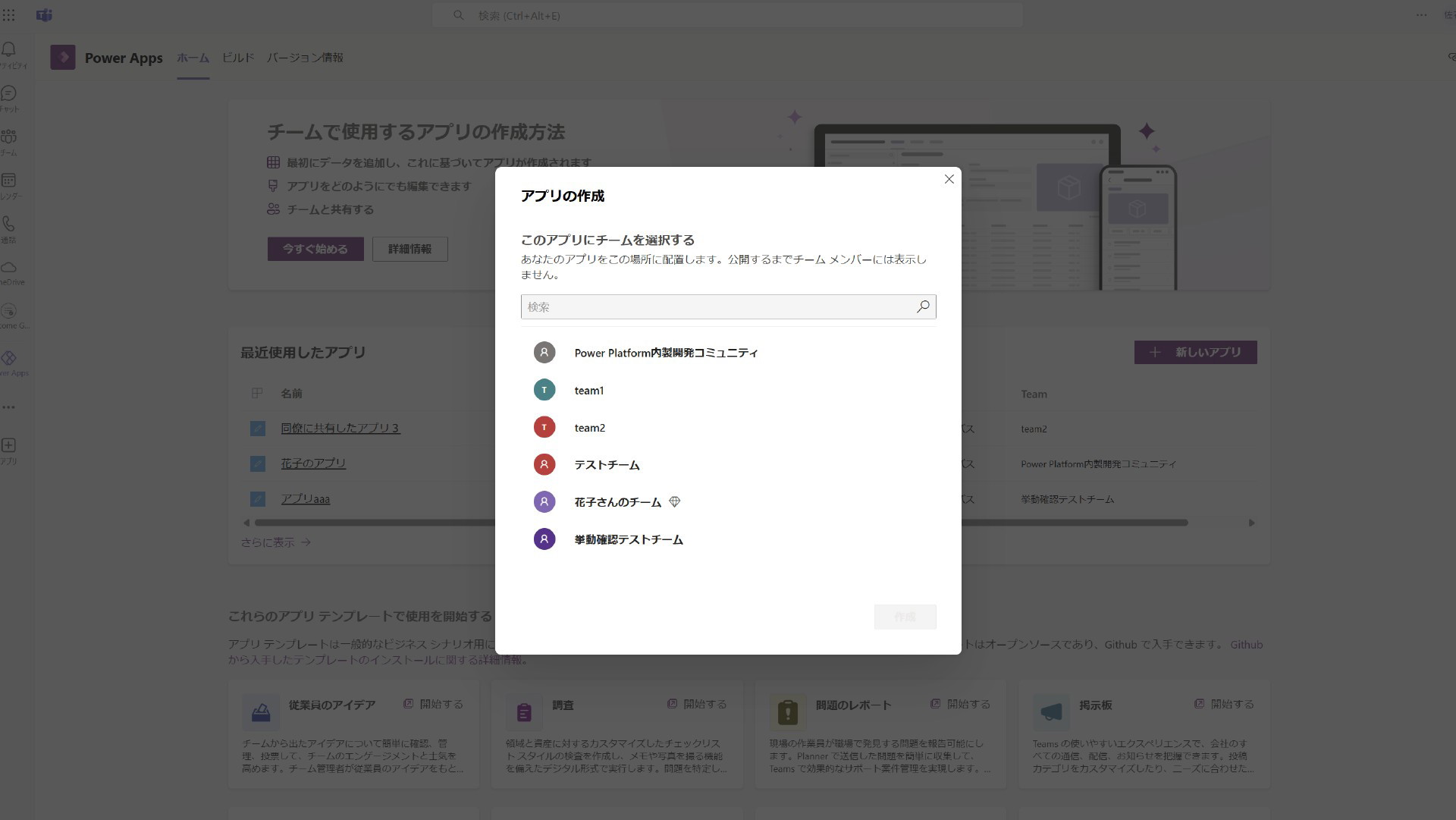Click the app icon for 同僚に共有したアプリ 3
This screenshot has width=1456, height=820.
(258, 429)
